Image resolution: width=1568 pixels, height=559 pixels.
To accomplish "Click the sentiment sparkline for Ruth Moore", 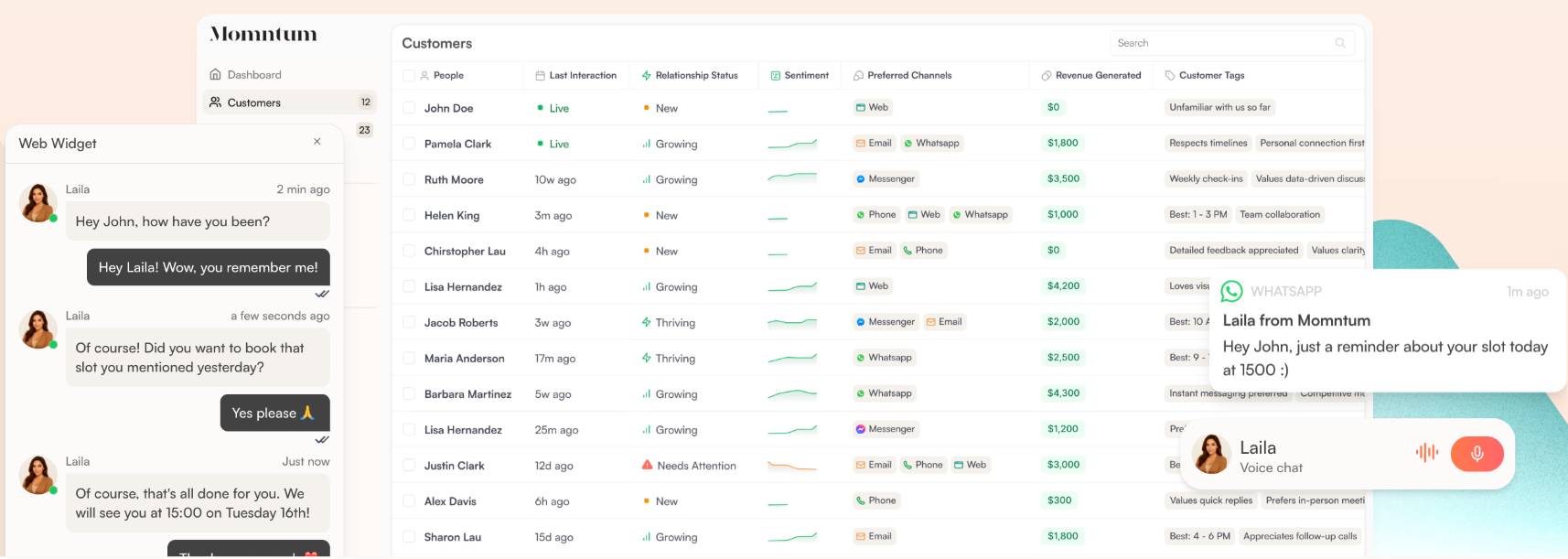I will [792, 177].
